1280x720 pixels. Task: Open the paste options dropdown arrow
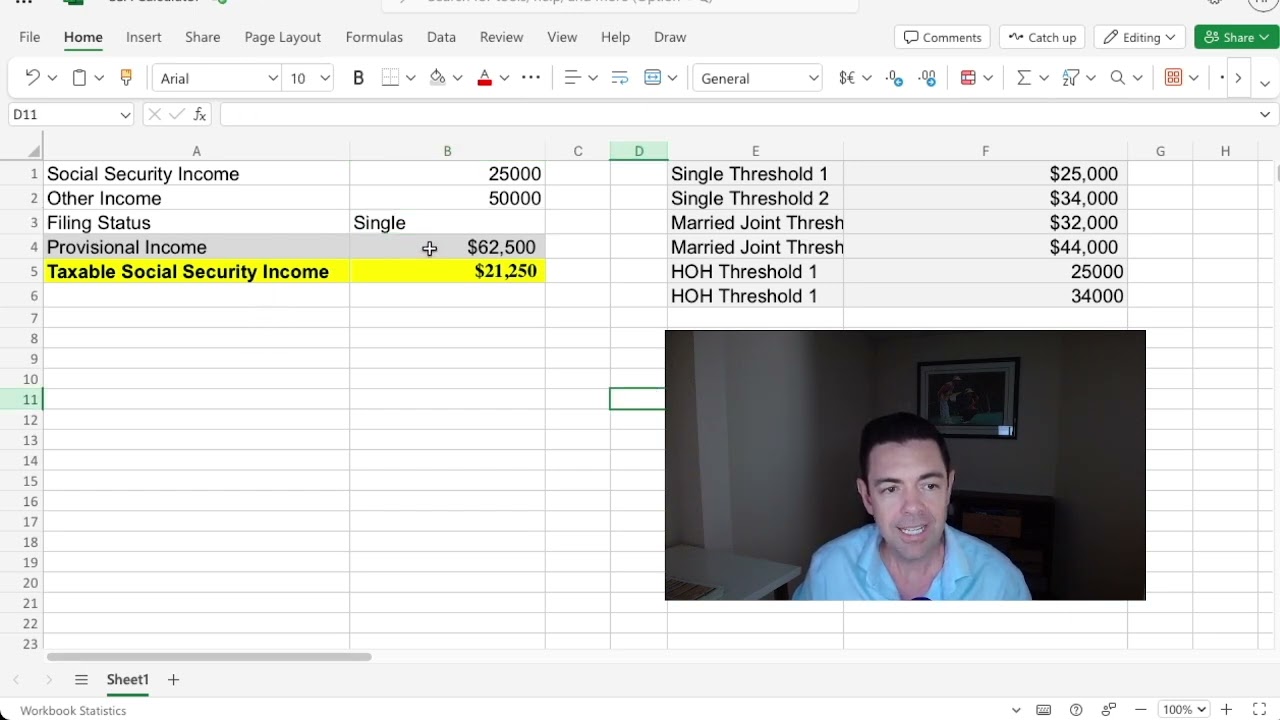[x=99, y=78]
